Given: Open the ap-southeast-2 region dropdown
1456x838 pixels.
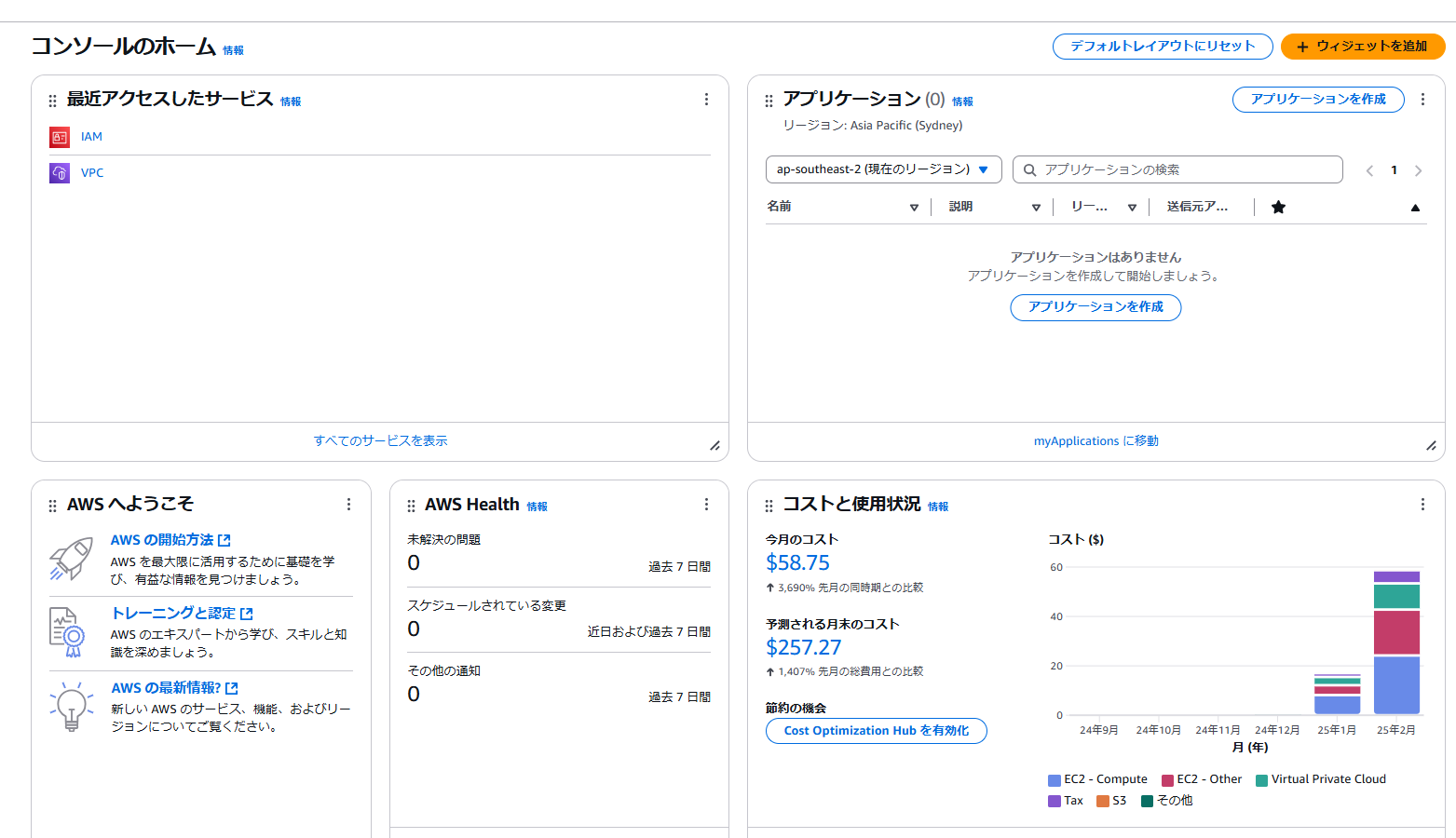Looking at the screenshot, I should [x=883, y=169].
